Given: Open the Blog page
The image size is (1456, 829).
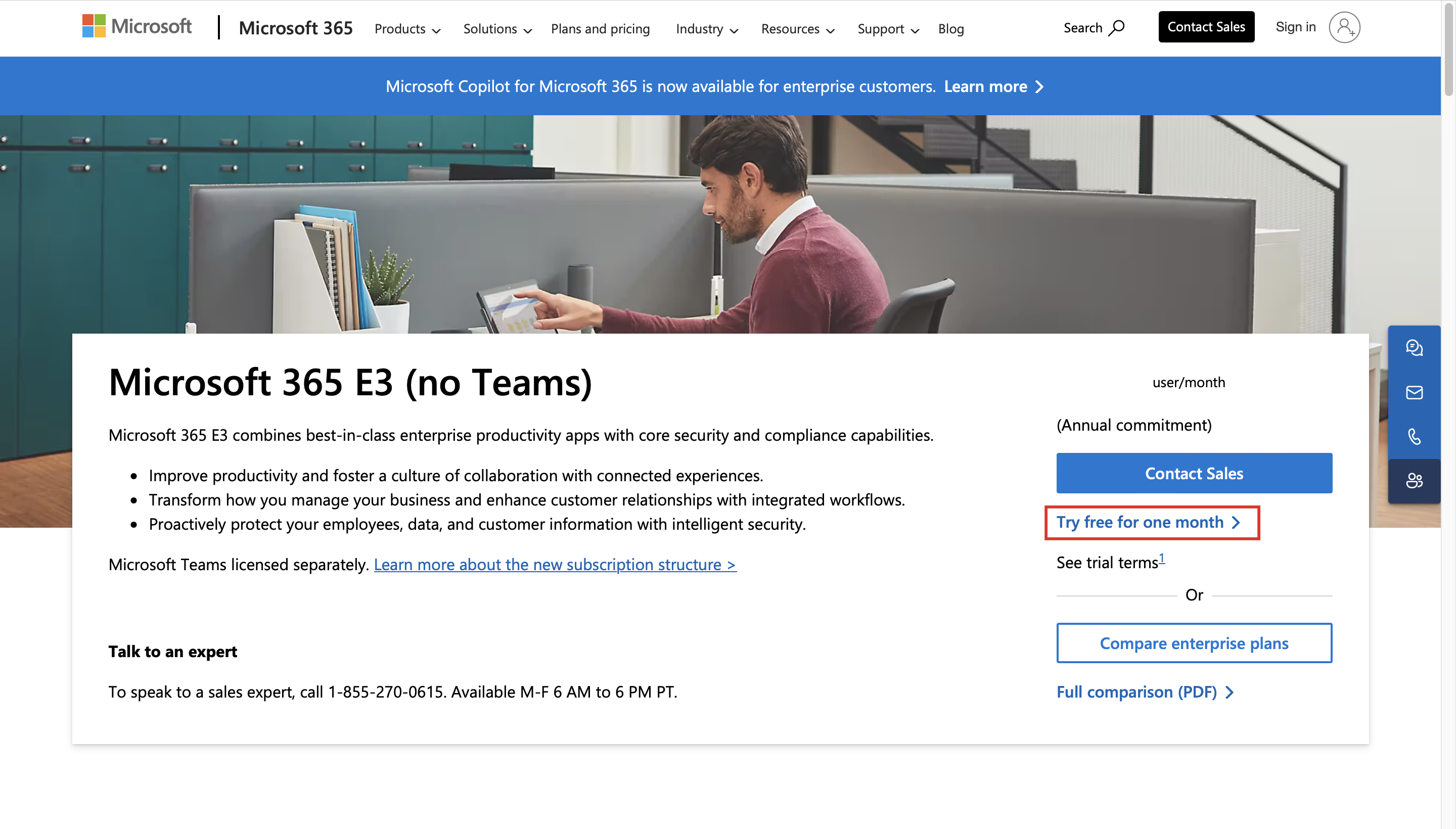Looking at the screenshot, I should pos(951,28).
